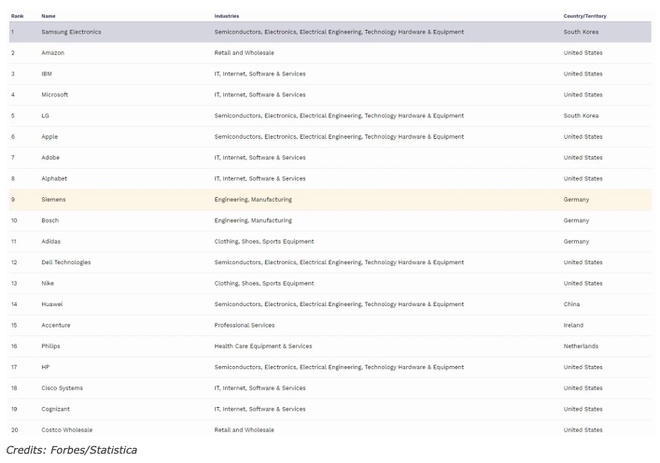This screenshot has width=660, height=463.
Task: Click the Huawei company name
Action: point(52,305)
